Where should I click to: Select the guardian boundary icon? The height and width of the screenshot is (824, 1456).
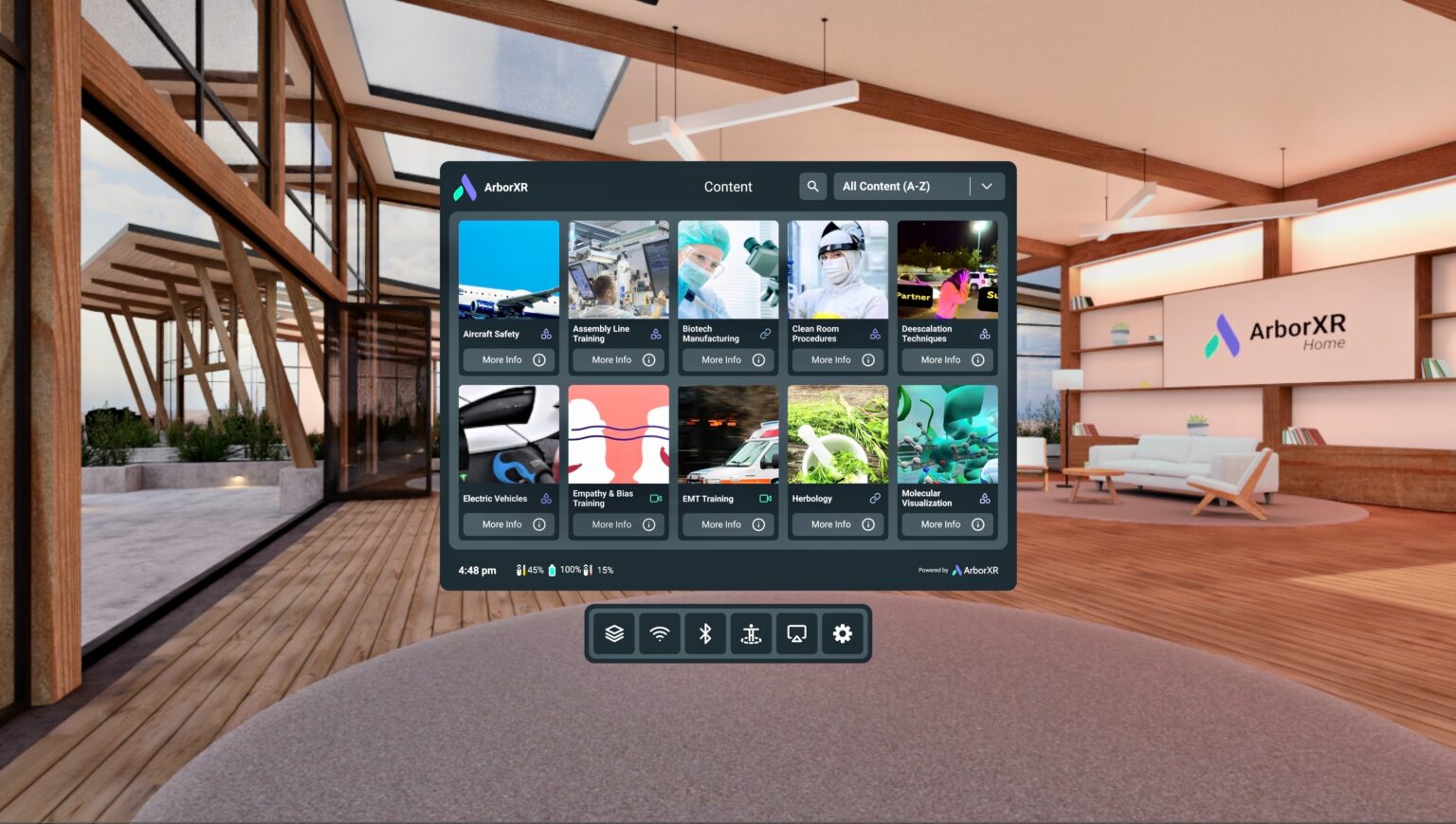751,633
